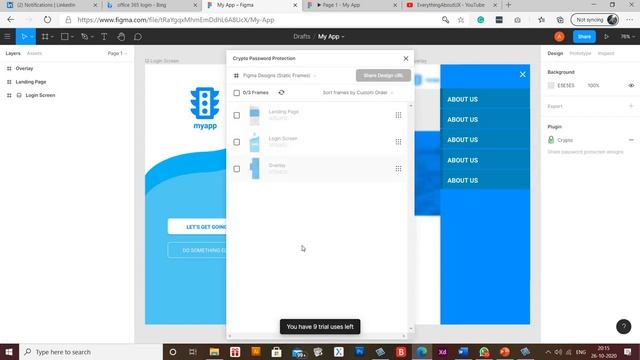Screen dimensions: 640x360
Task: Select the Hand tool
Action: 121,37
